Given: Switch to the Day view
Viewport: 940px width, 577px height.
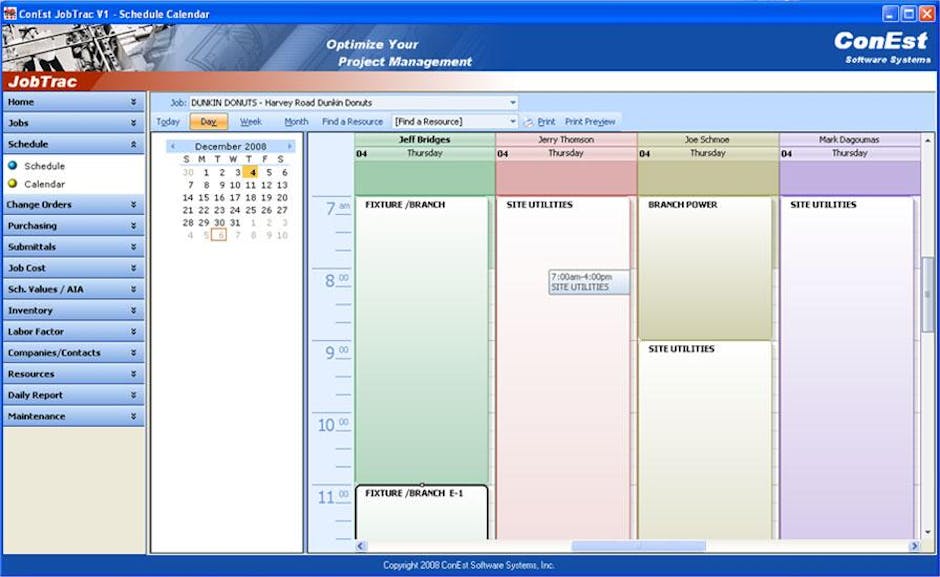Looking at the screenshot, I should pos(207,120).
